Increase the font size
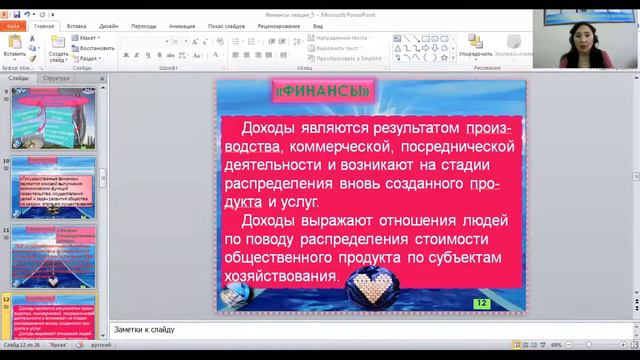 (x=195, y=42)
